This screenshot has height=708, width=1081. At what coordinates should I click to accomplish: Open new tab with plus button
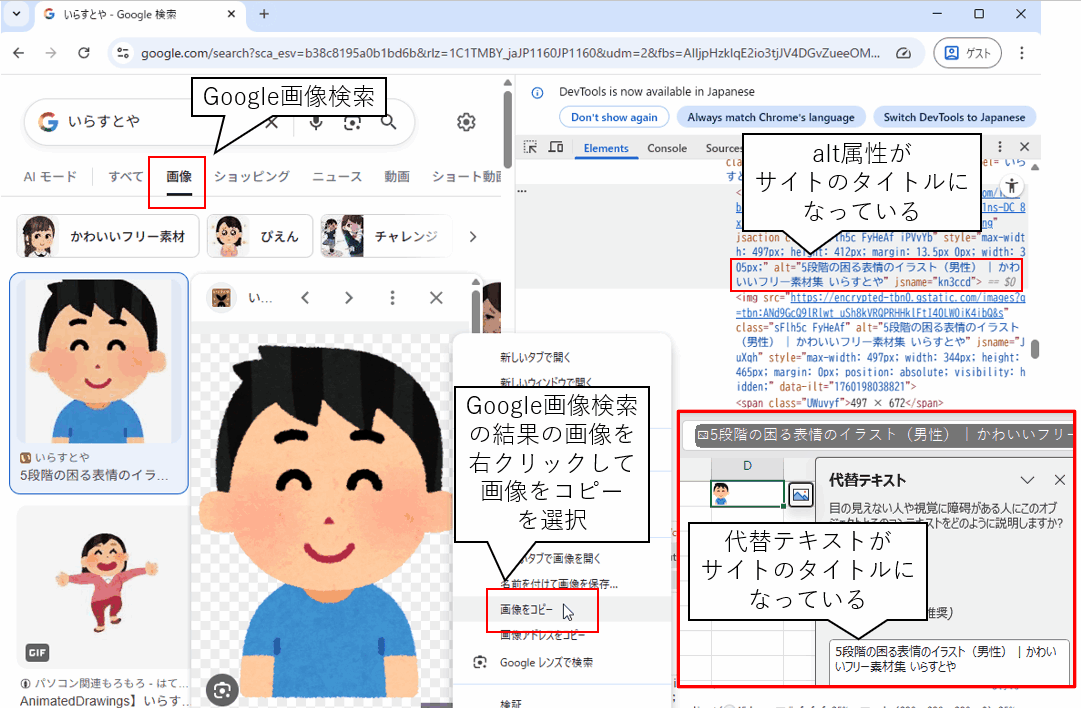click(x=264, y=14)
